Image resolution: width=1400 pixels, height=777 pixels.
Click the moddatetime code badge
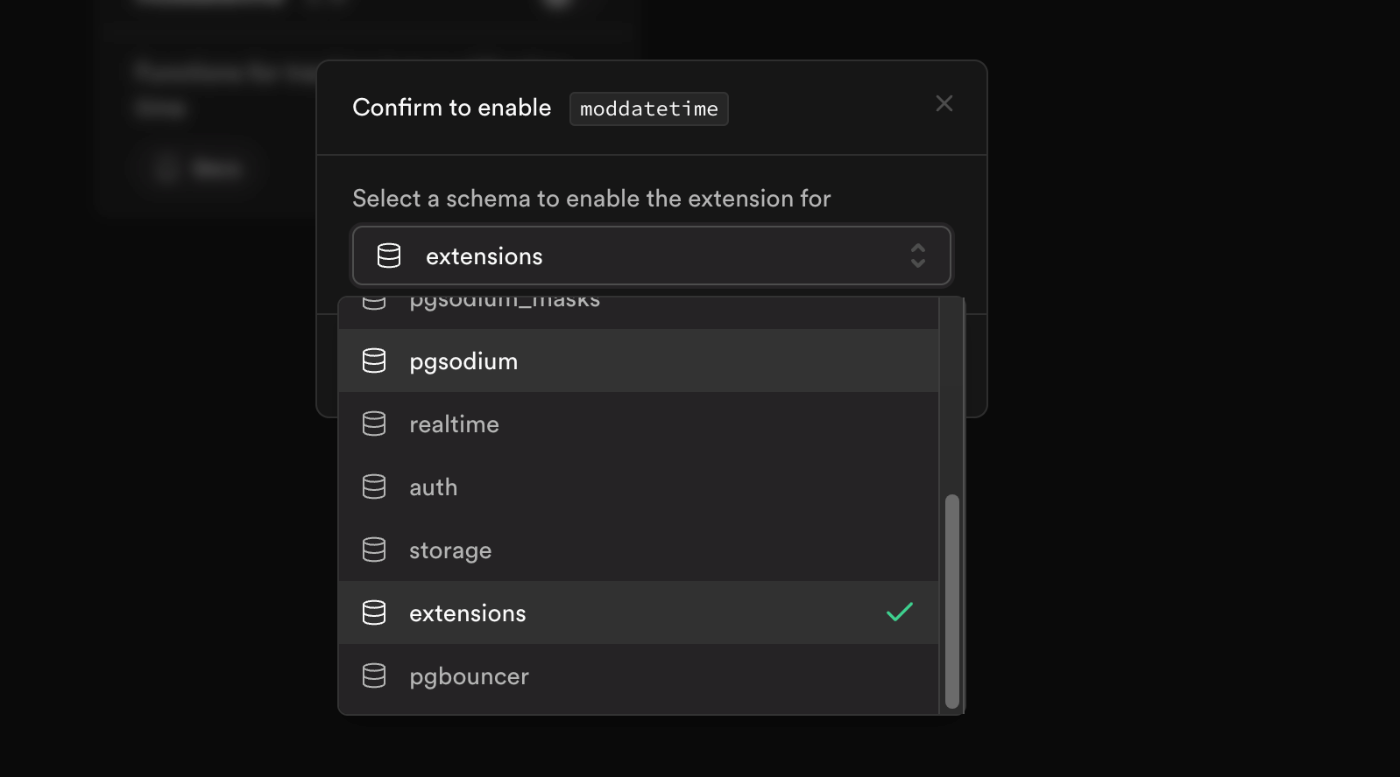(x=648, y=109)
